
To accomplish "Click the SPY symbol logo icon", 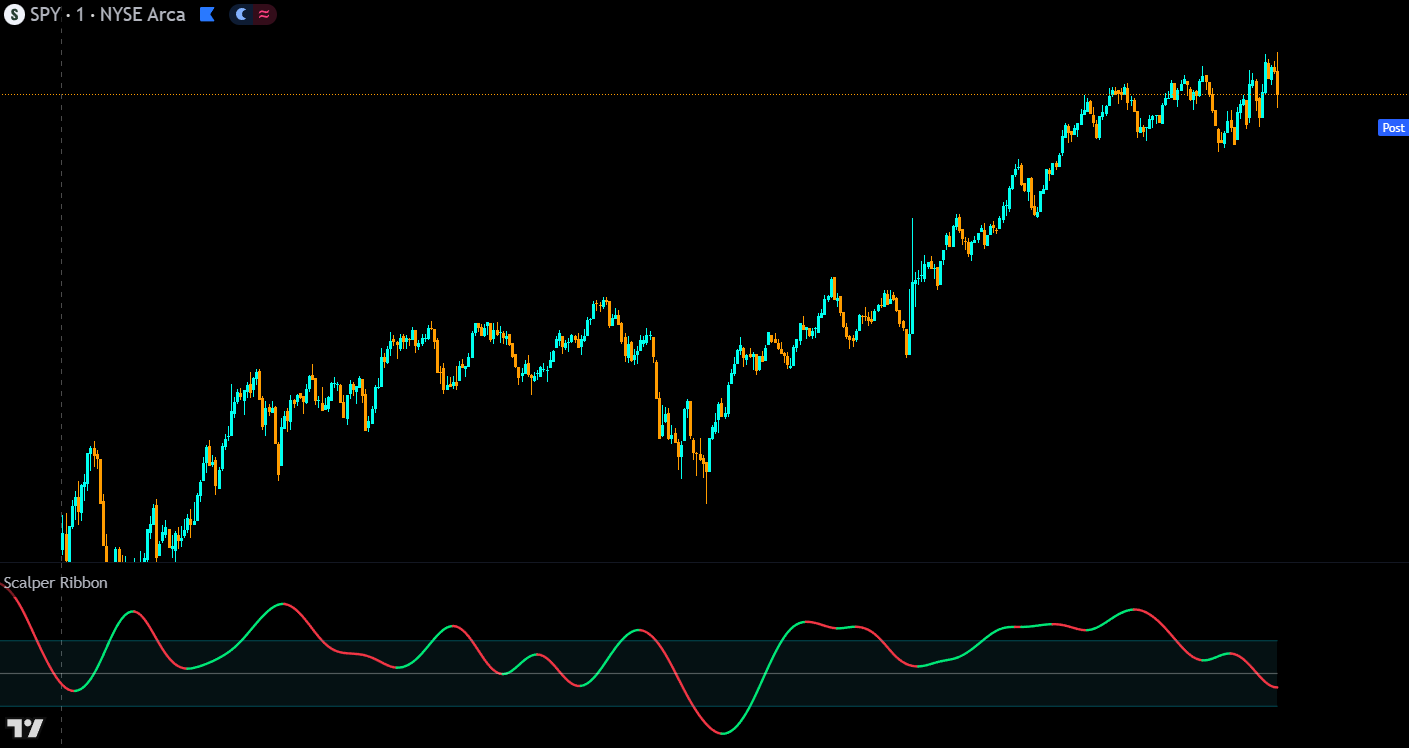I will click(x=14, y=15).
